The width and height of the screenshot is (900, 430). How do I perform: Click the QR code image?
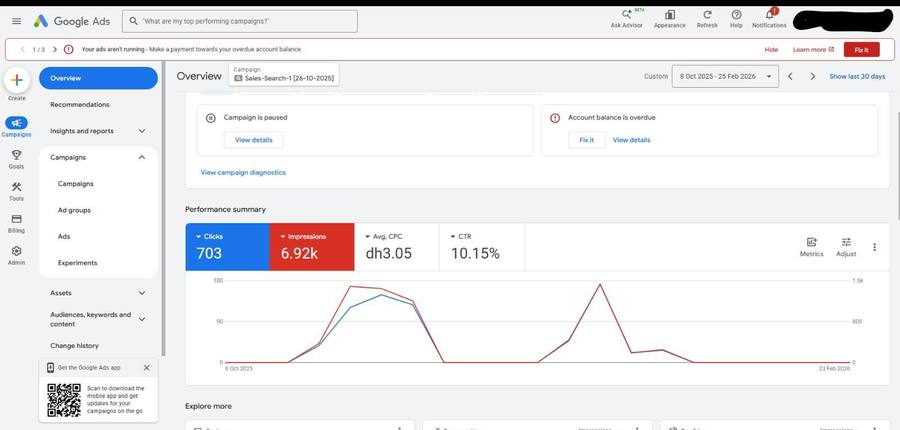64,400
